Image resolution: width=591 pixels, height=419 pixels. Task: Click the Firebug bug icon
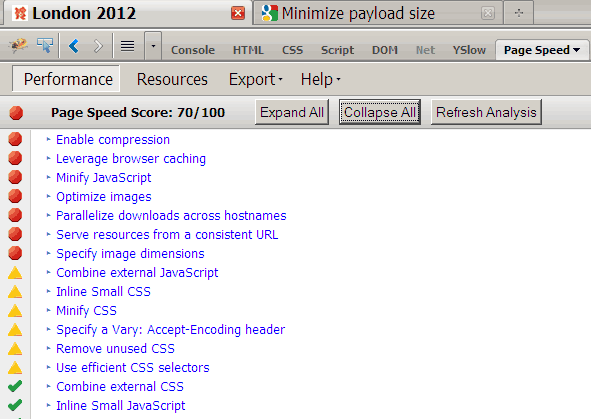(18, 46)
